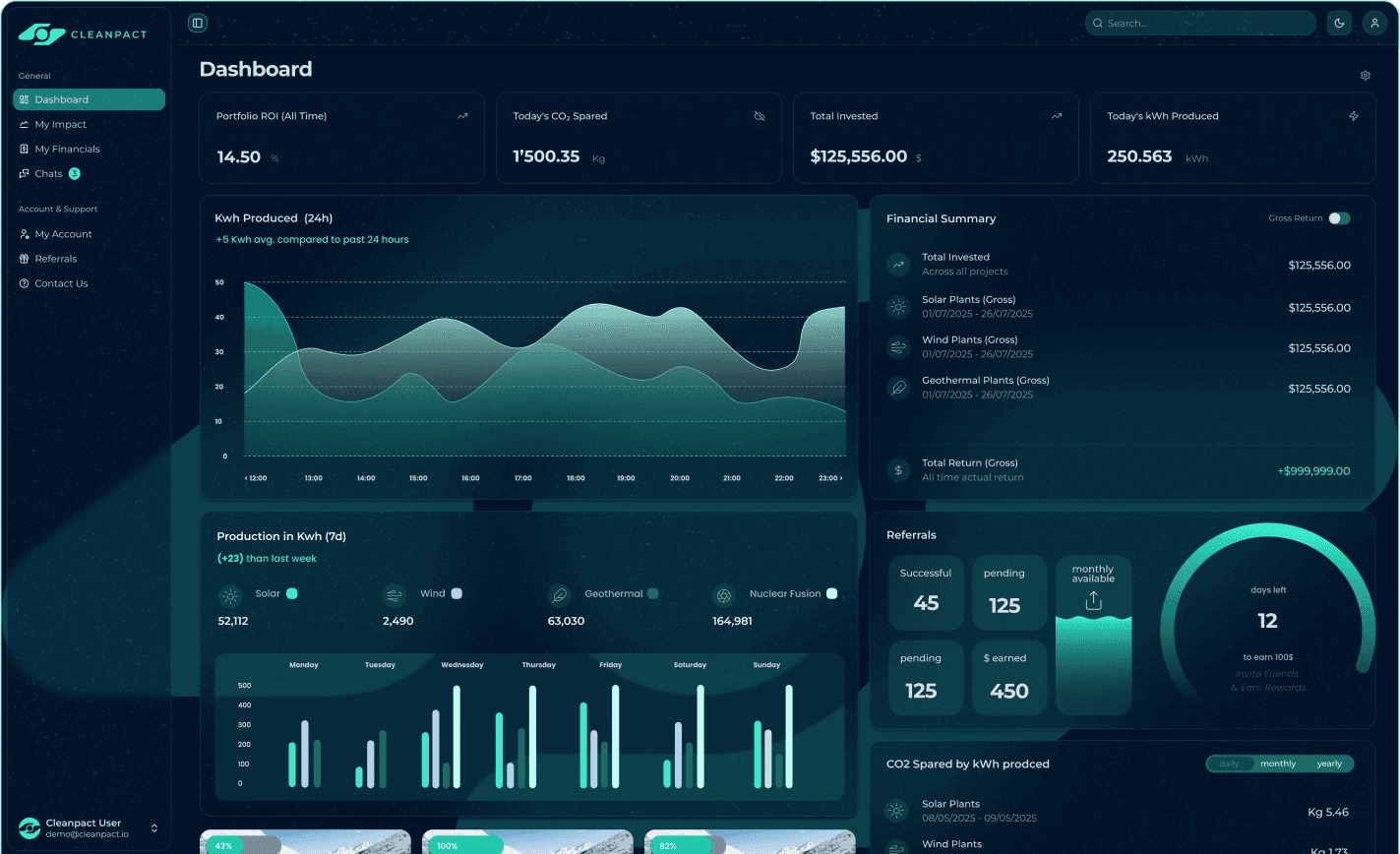Toggle the Gross Return switch
Image resolution: width=1400 pixels, height=854 pixels.
1339,218
